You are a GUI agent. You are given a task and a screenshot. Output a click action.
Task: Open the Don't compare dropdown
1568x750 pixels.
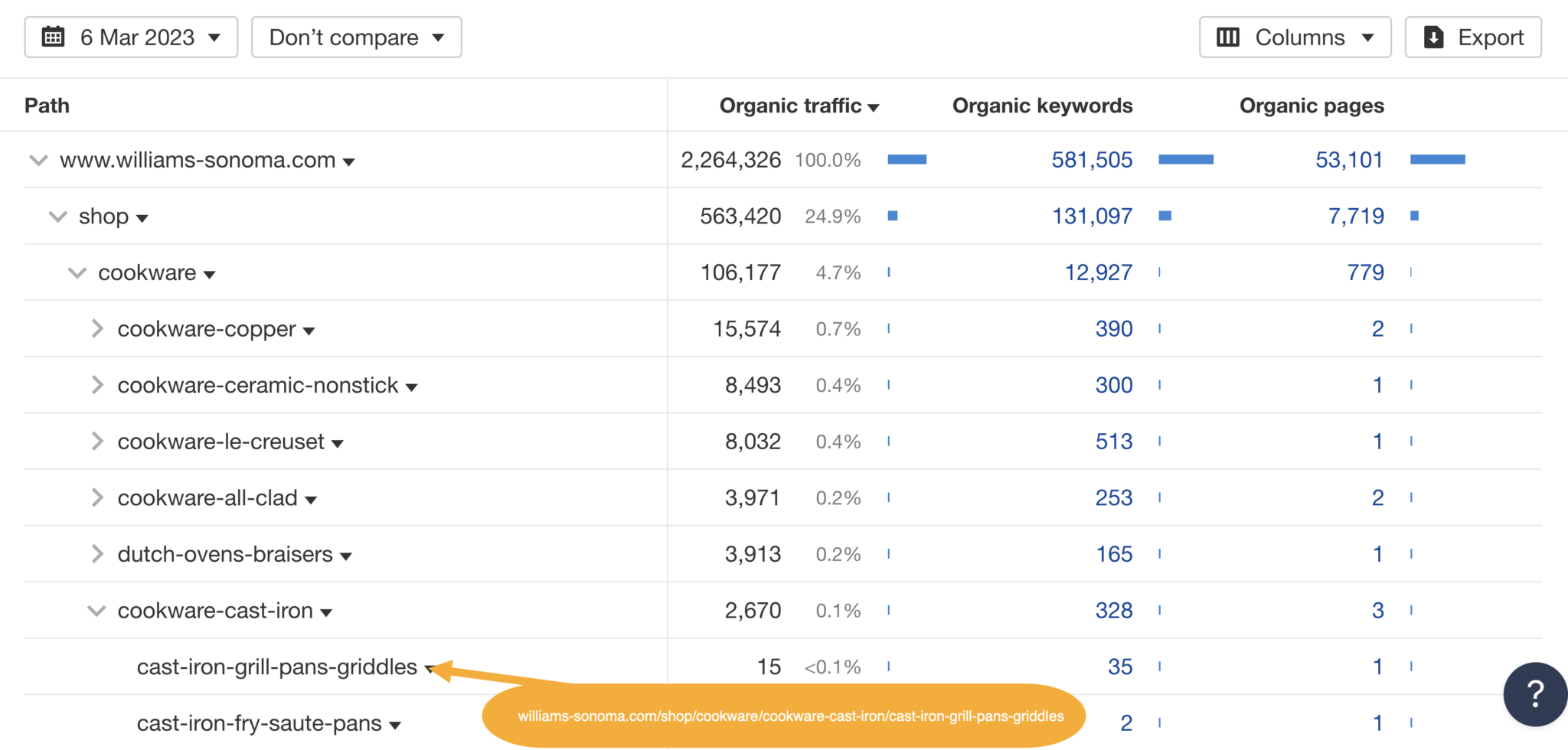tap(356, 36)
